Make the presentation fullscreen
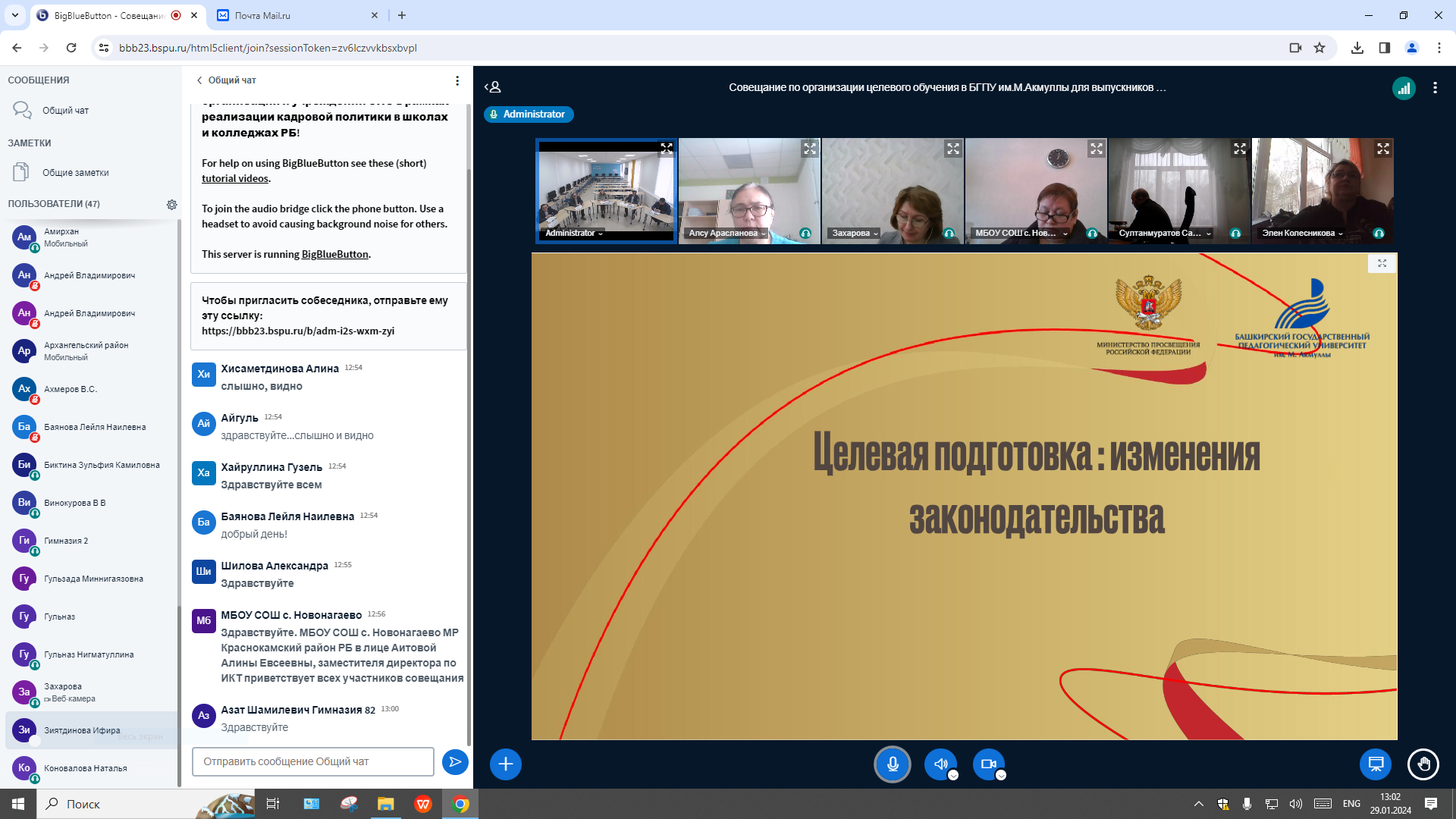The image size is (1456, 819). [x=1382, y=263]
